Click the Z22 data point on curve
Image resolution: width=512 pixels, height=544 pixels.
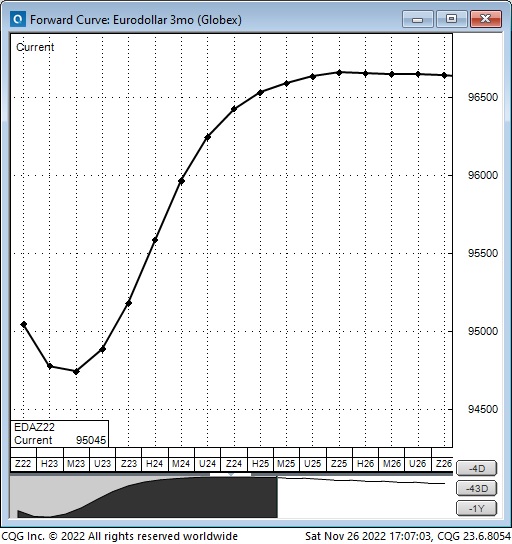[x=24, y=324]
